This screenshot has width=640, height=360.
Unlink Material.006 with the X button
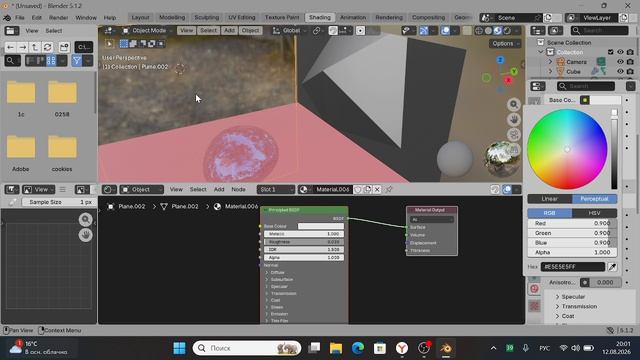[x=377, y=189]
